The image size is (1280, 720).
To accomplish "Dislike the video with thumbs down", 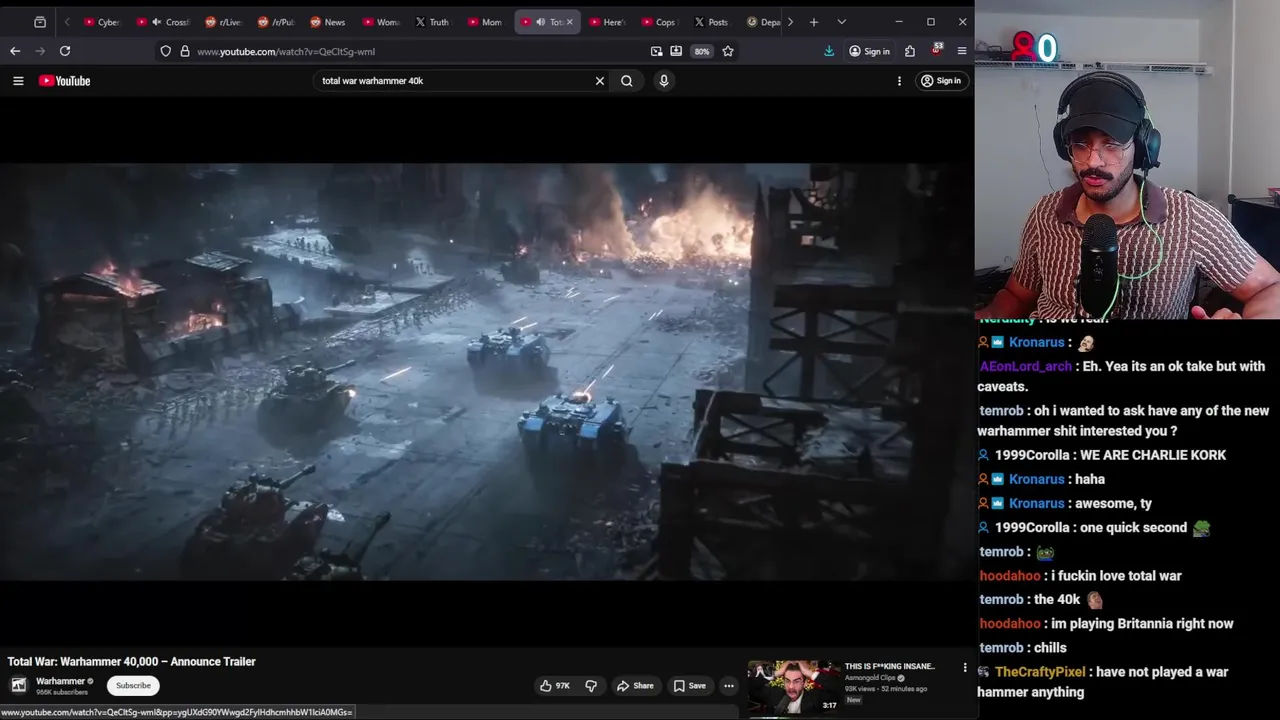I will tap(591, 686).
